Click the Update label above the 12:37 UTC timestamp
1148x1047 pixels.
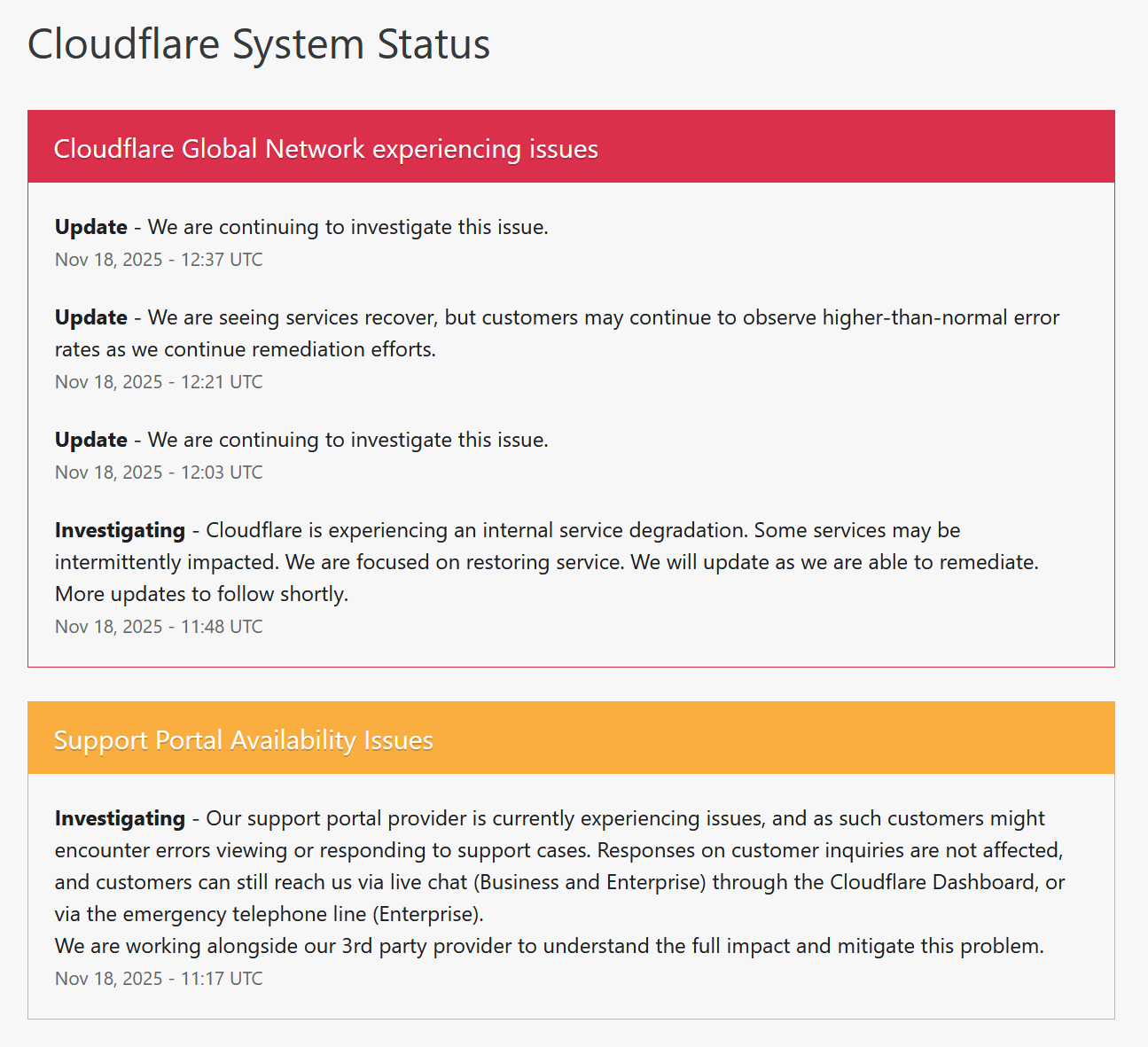(91, 227)
